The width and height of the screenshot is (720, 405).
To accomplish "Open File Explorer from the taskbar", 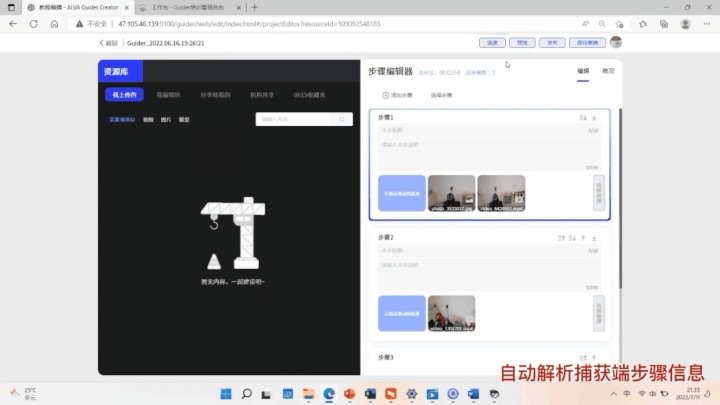I will click(308, 394).
